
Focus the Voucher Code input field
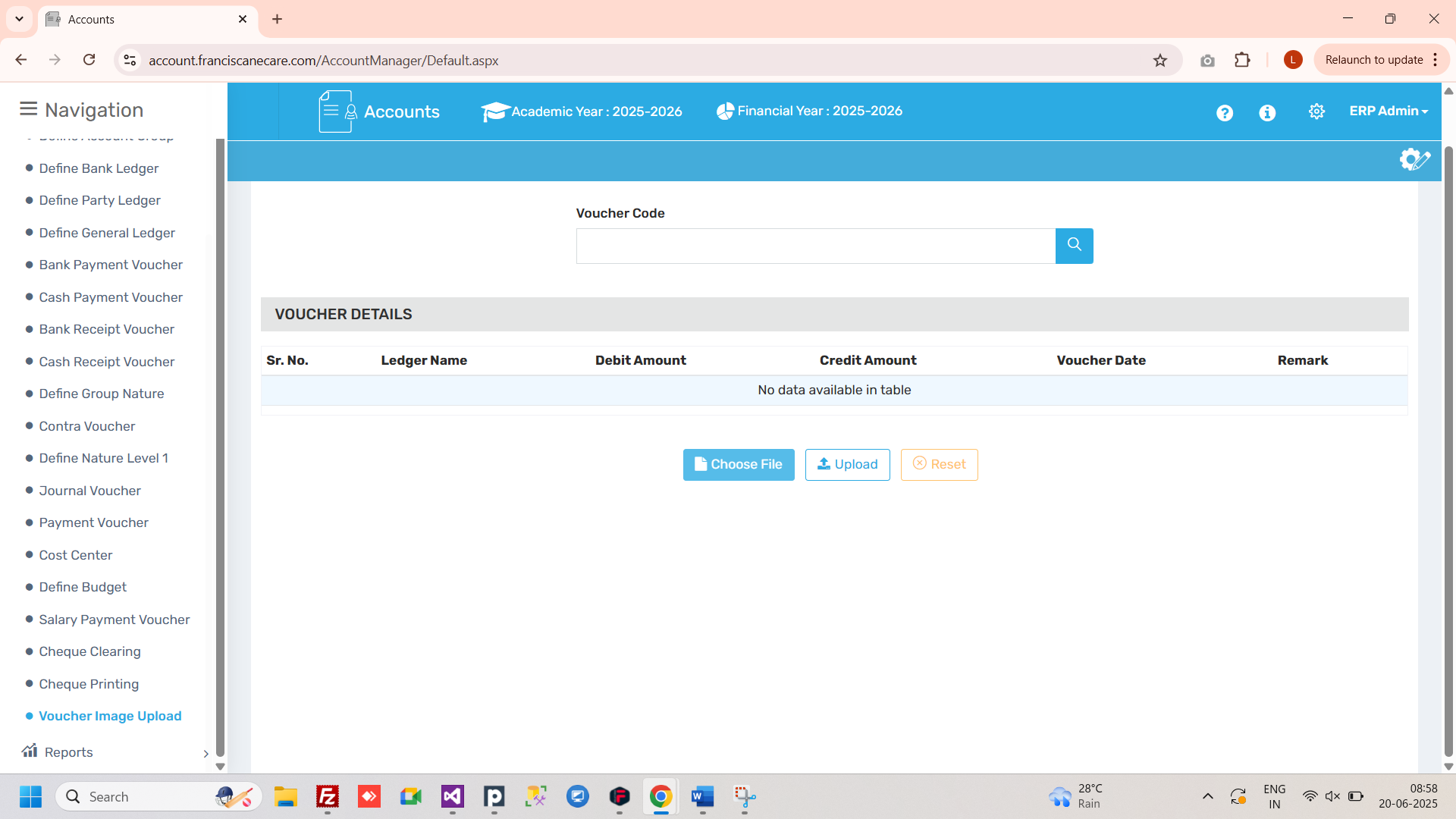815,246
